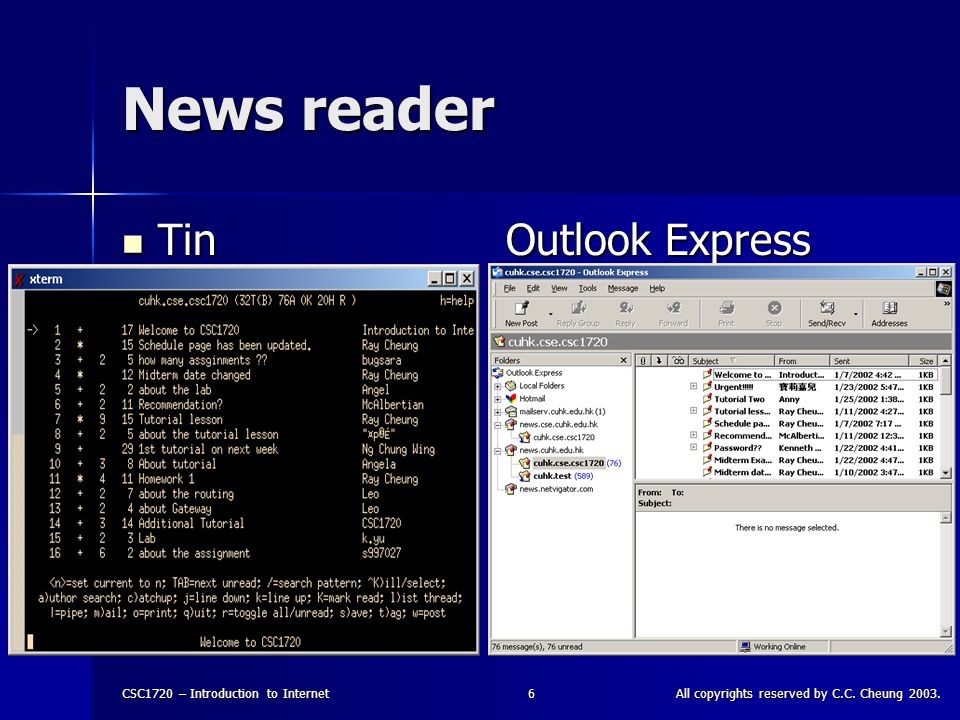The width and height of the screenshot is (960, 720).
Task: Collapse the news.cuhk.edu.hk tree node
Action: click(x=498, y=451)
